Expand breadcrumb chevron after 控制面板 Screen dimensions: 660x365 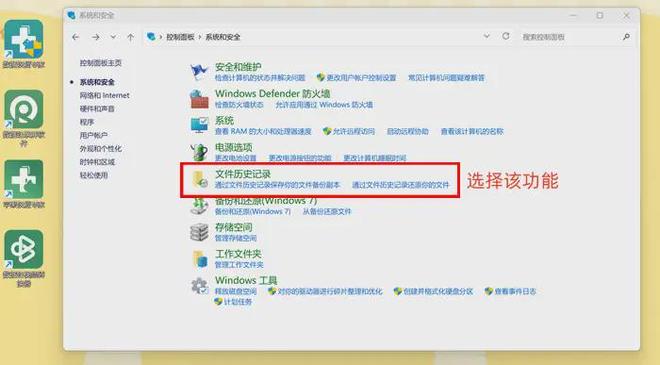click(200, 37)
